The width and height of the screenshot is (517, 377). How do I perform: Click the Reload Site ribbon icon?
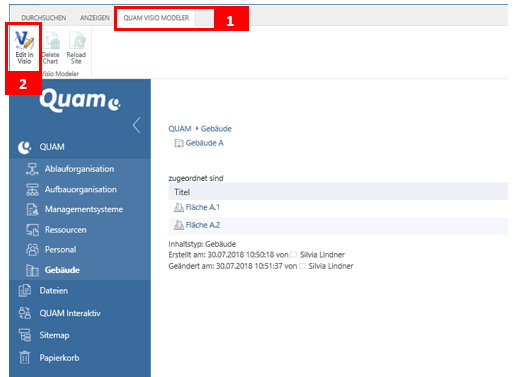(77, 41)
